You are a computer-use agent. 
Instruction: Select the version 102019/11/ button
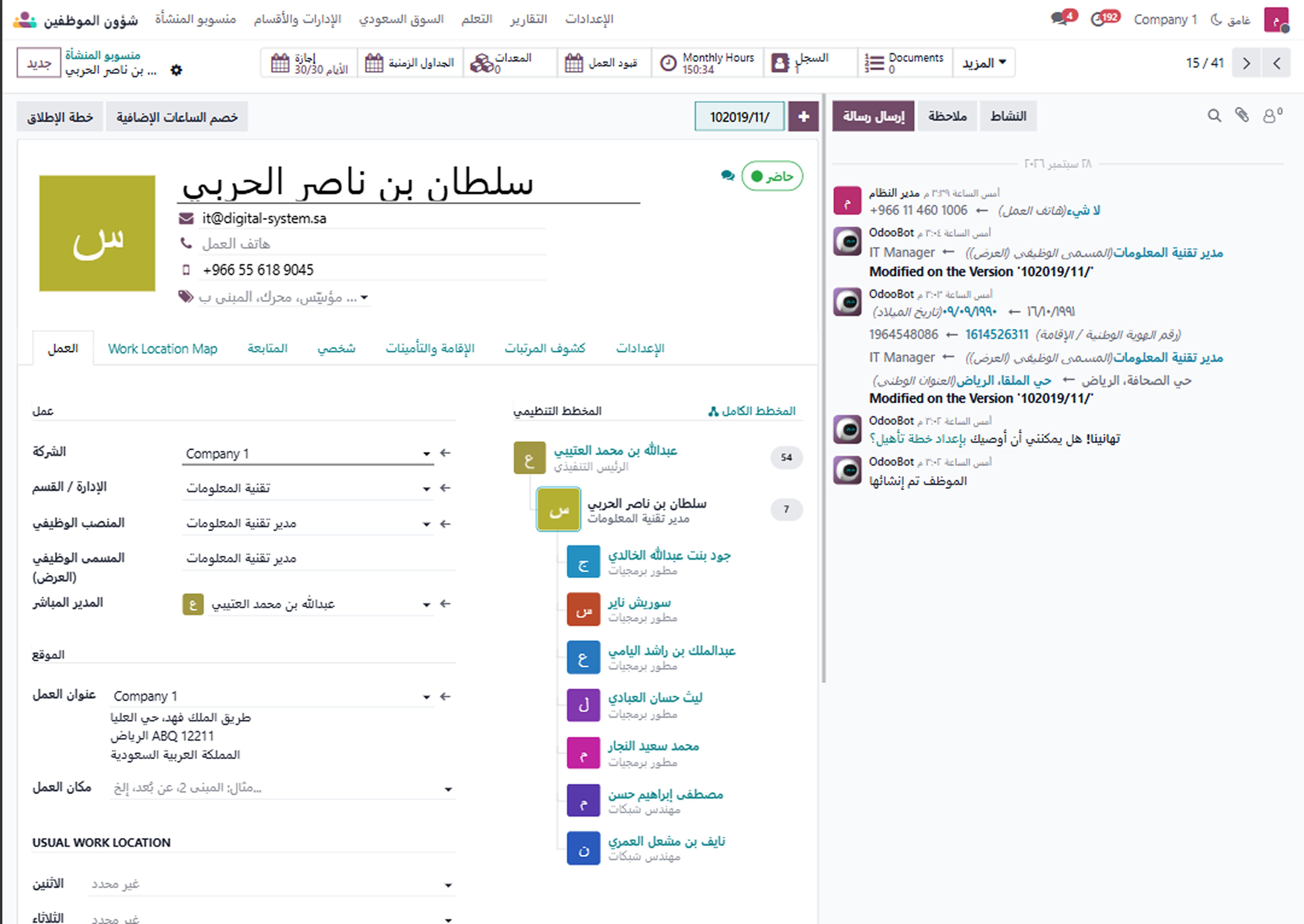[740, 117]
